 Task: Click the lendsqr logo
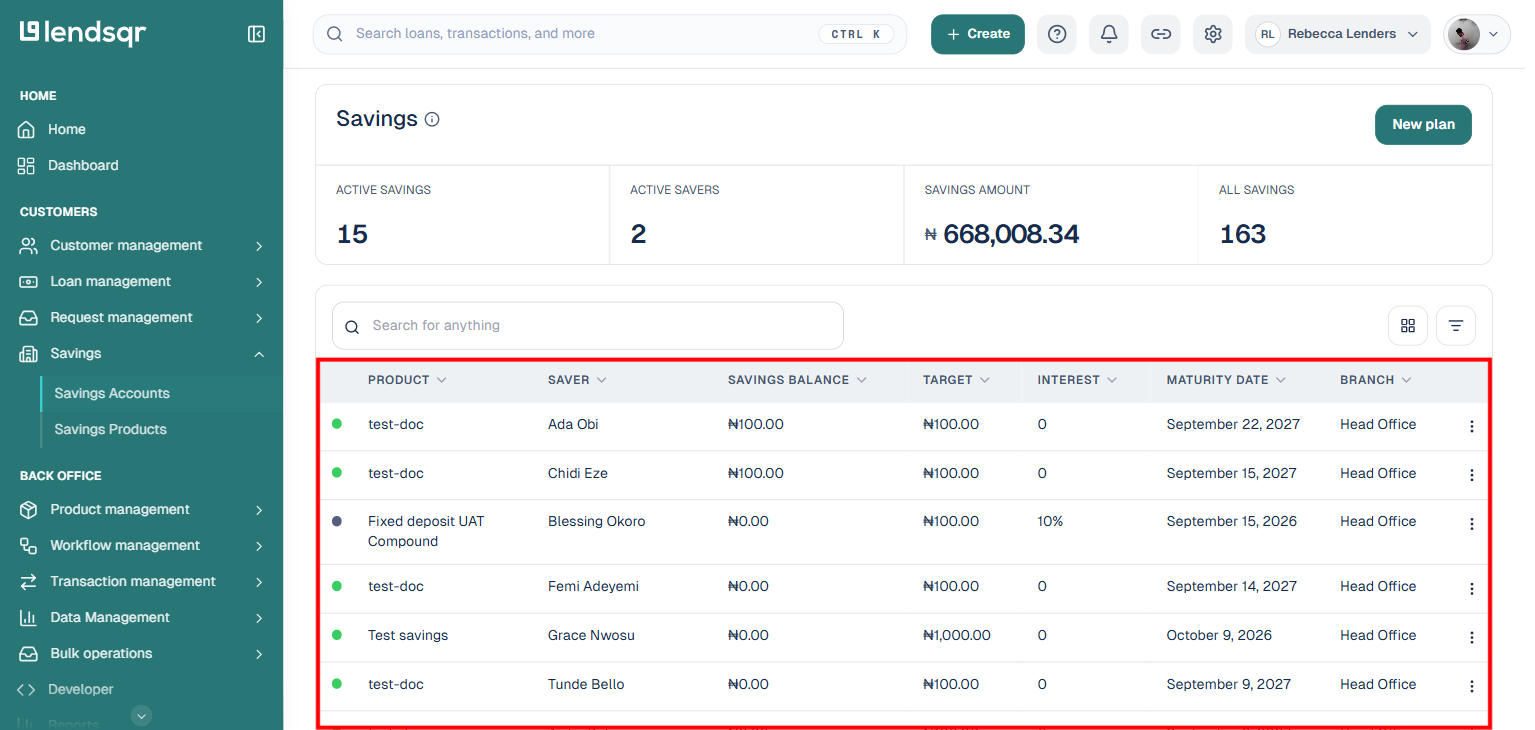[x=83, y=33]
